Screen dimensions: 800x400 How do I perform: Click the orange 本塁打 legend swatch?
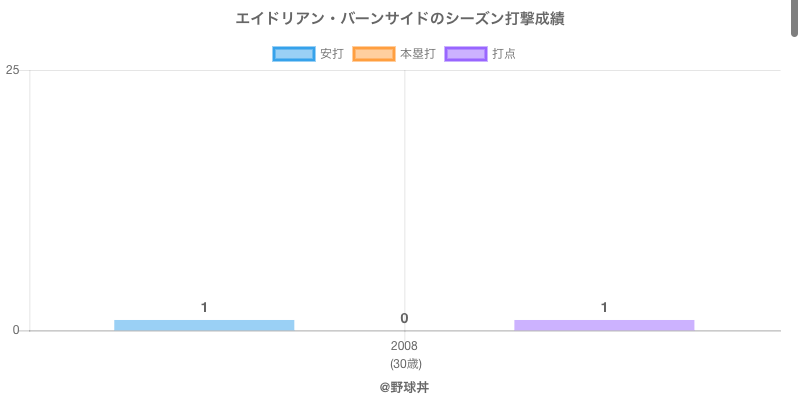tap(374, 54)
